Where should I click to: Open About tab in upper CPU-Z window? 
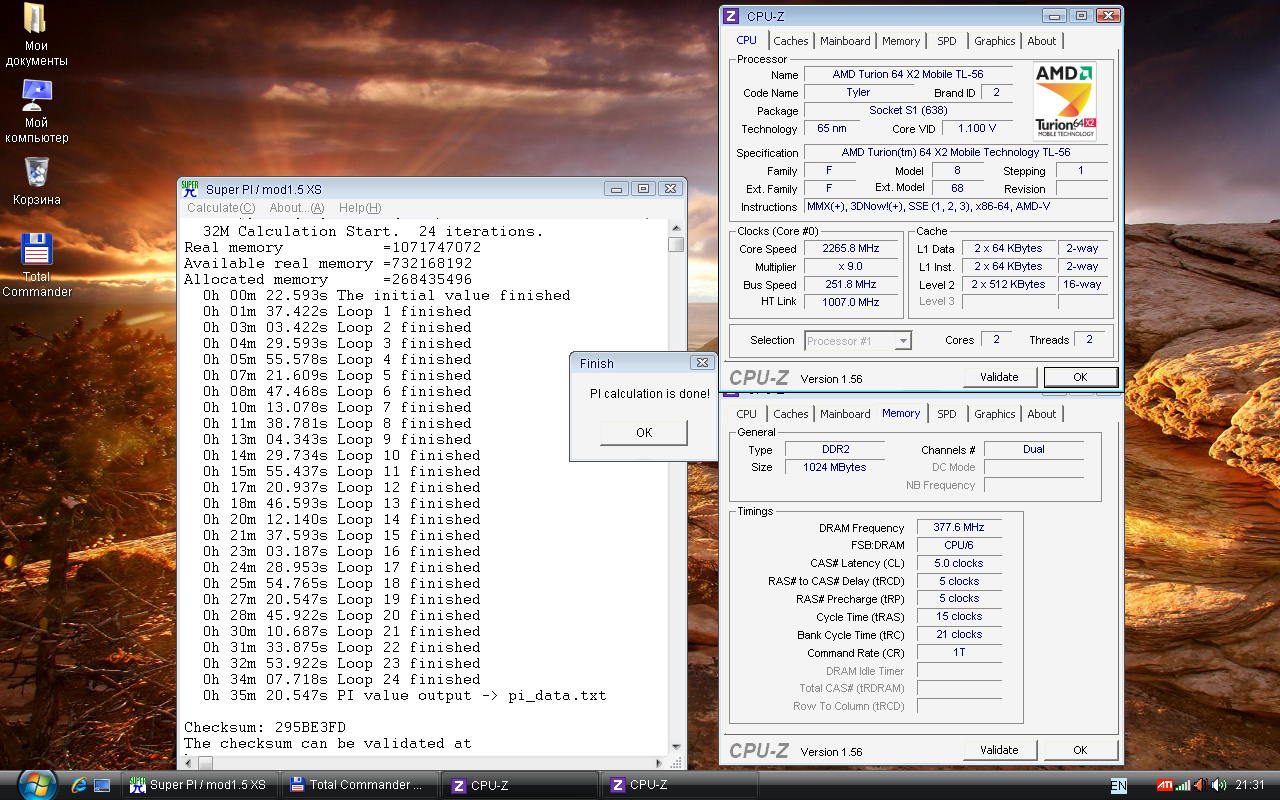[x=1042, y=41]
